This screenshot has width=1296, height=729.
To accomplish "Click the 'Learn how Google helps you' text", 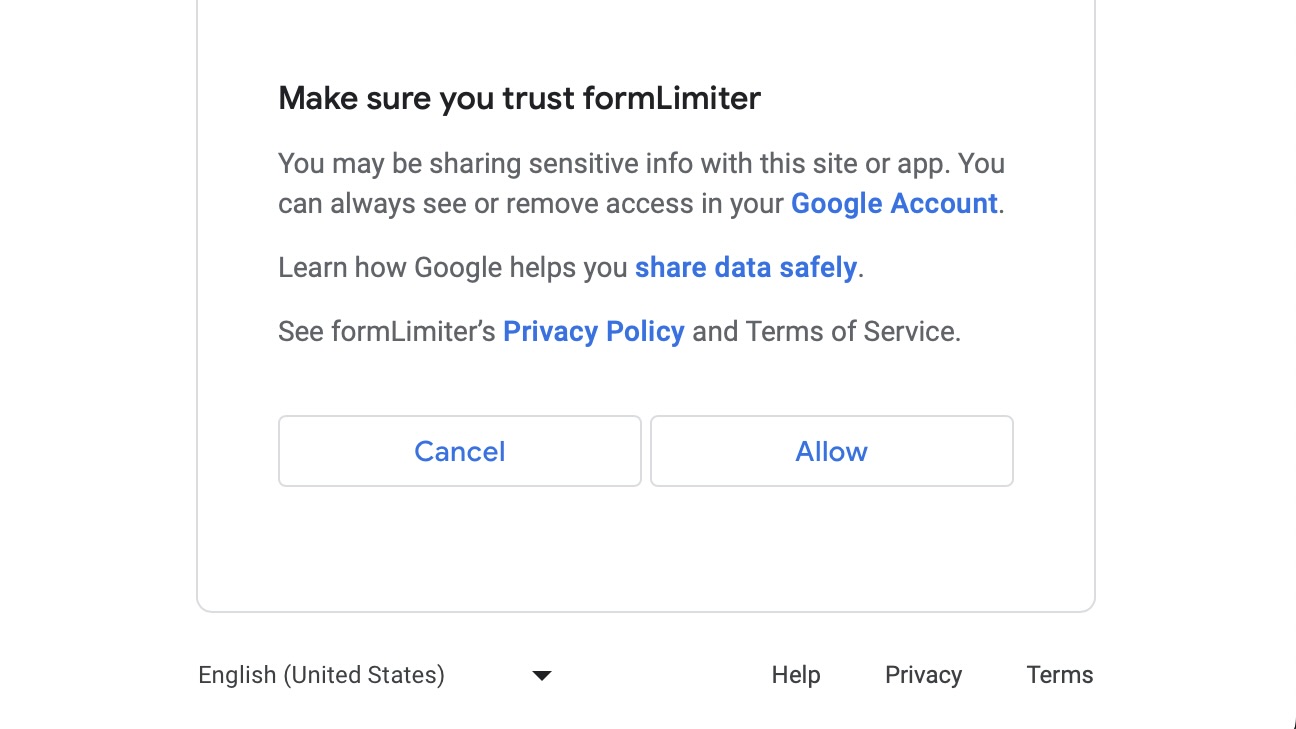I will point(454,268).
